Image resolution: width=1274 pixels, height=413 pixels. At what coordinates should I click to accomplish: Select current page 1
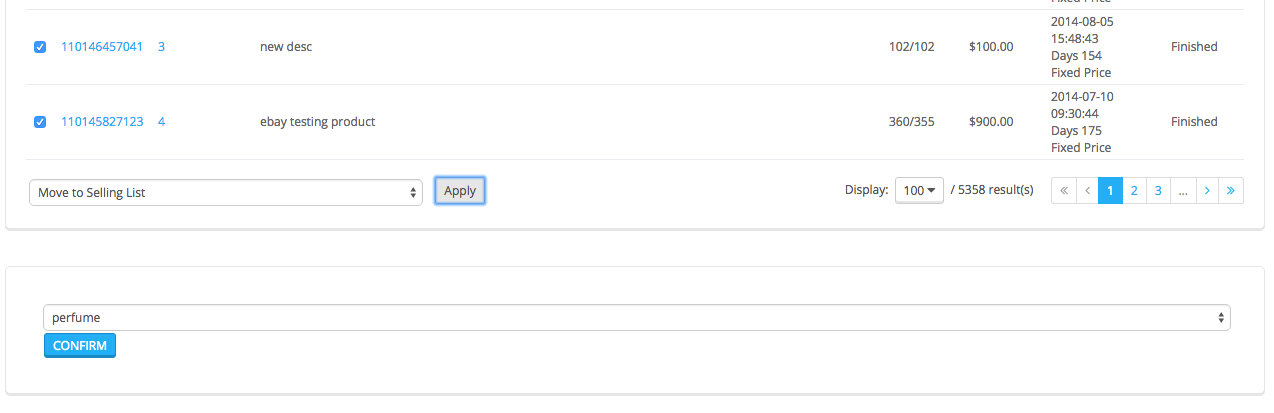pyautogui.click(x=1110, y=191)
